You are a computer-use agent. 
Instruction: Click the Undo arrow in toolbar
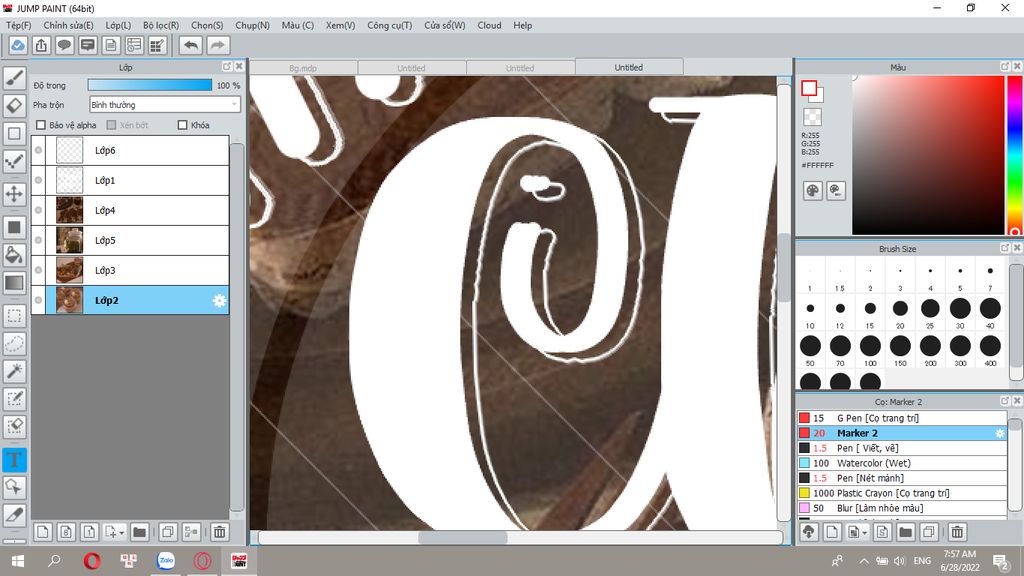191,45
